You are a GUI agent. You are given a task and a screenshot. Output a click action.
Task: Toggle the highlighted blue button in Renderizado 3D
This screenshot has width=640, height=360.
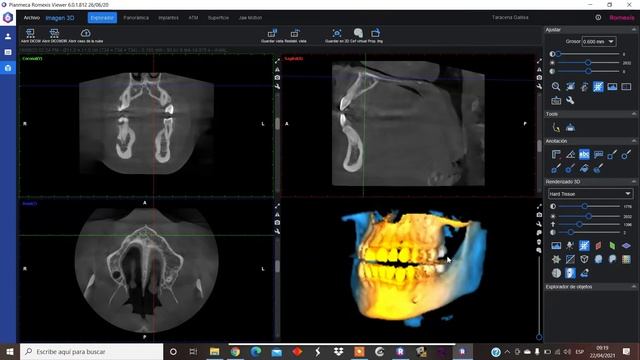pos(570,273)
